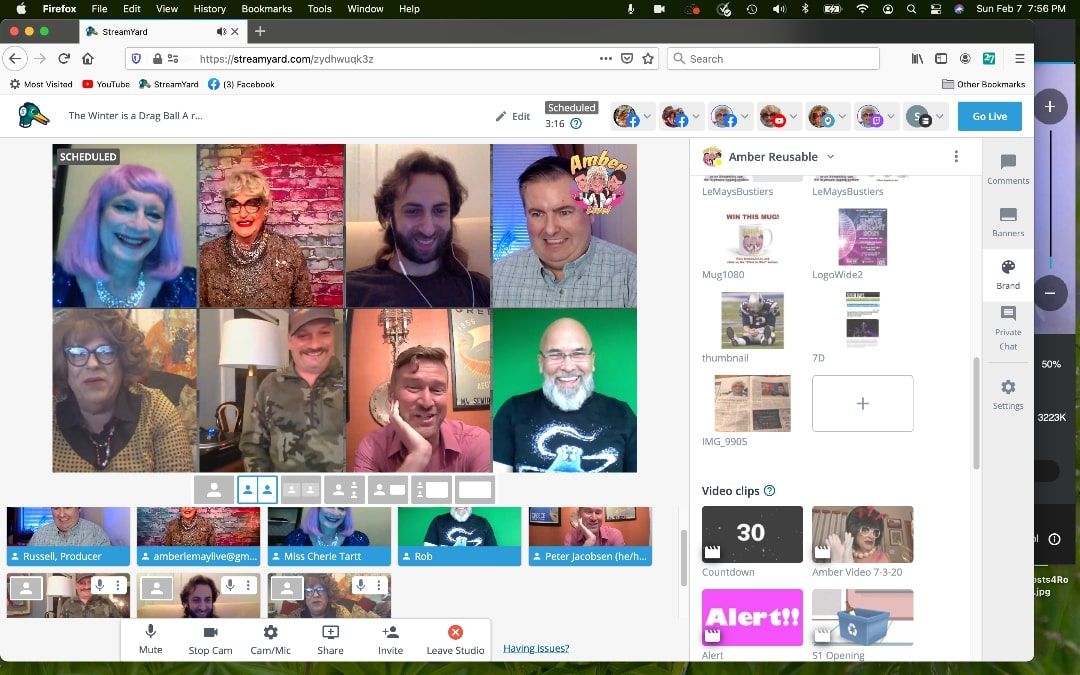
Task: Open the History menu in the menu bar
Action: pyautogui.click(x=209, y=9)
